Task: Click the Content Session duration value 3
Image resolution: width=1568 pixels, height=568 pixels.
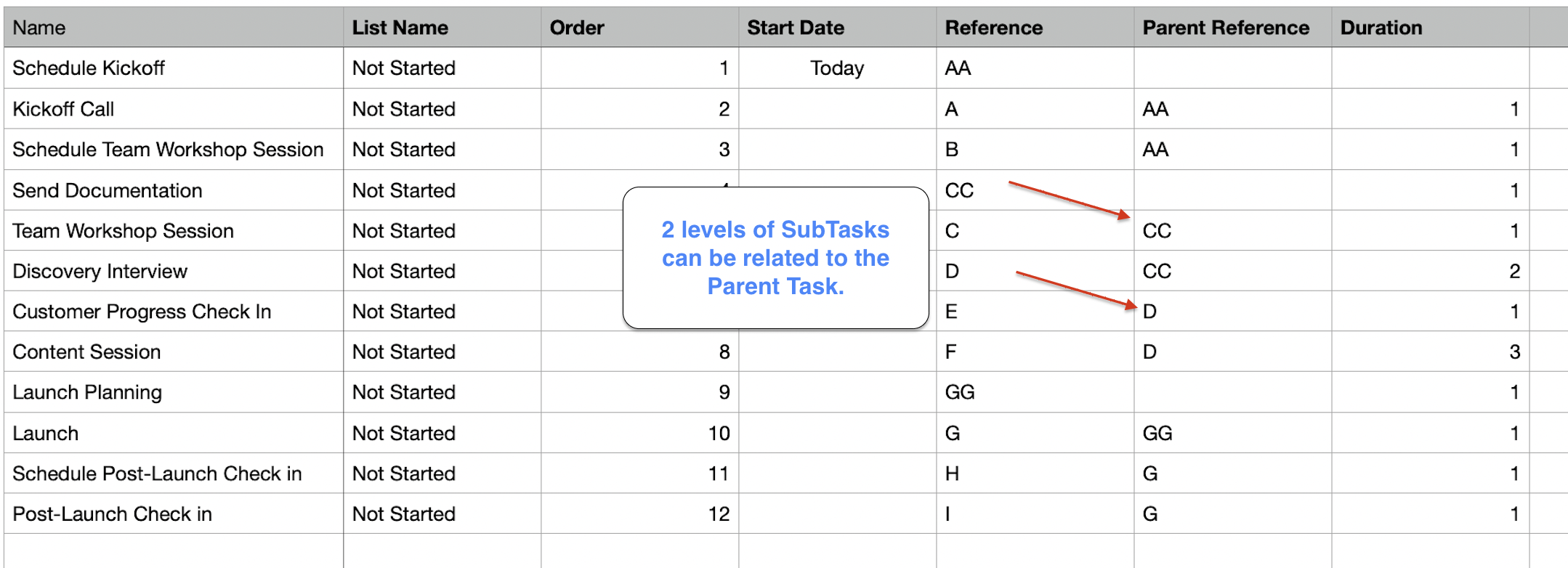Action: [x=1514, y=352]
